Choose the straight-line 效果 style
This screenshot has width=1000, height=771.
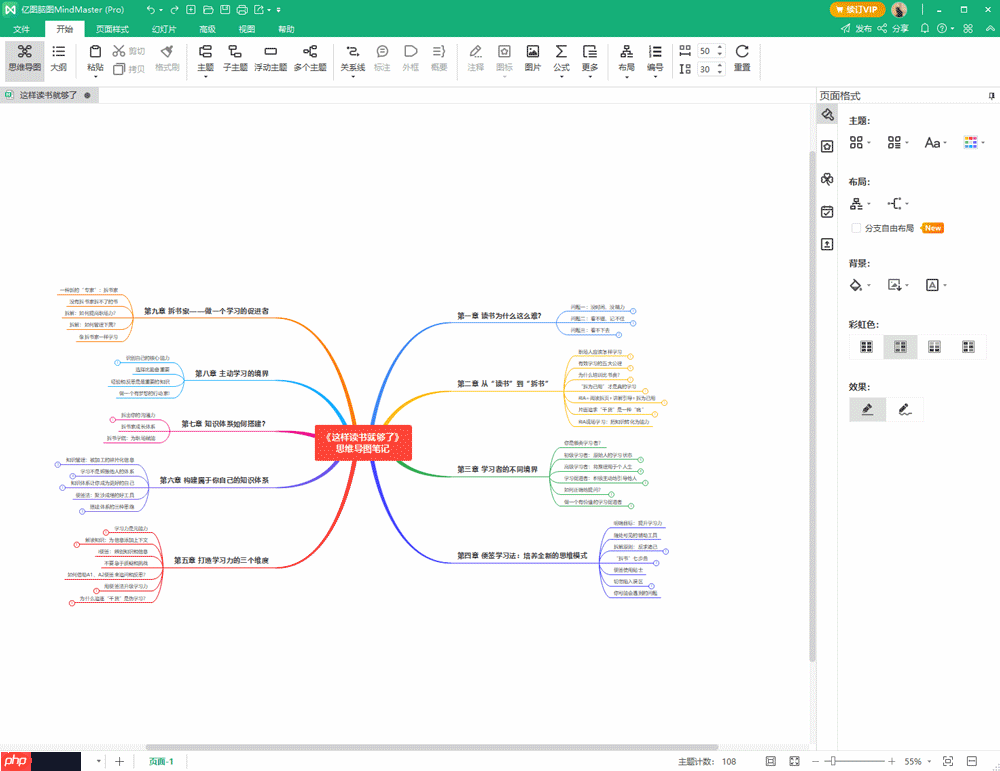tap(867, 409)
